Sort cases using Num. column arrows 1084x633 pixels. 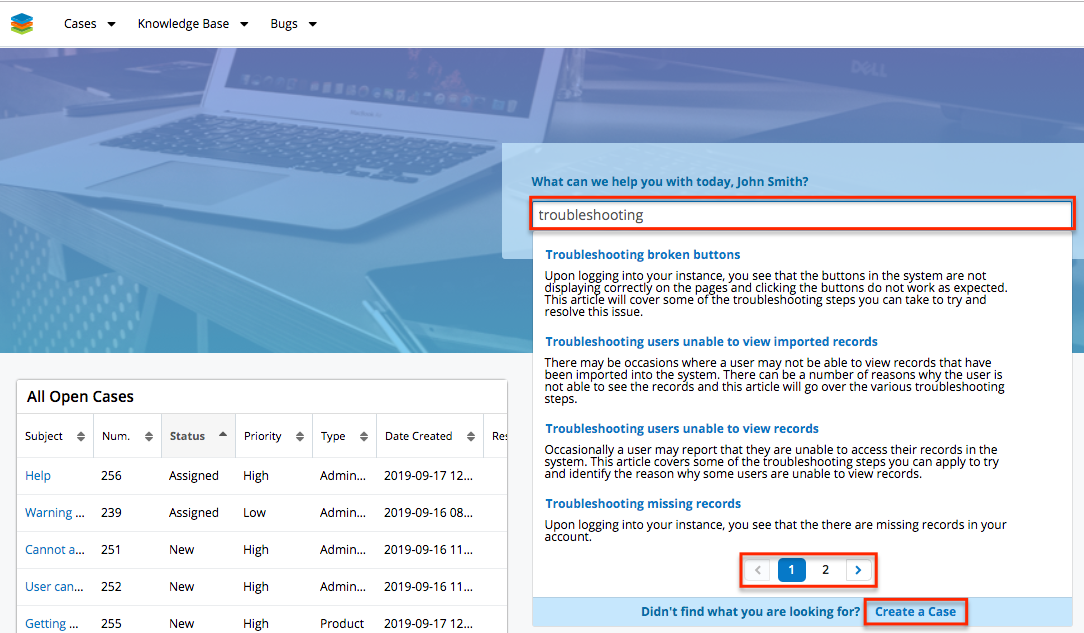pyautogui.click(x=149, y=437)
